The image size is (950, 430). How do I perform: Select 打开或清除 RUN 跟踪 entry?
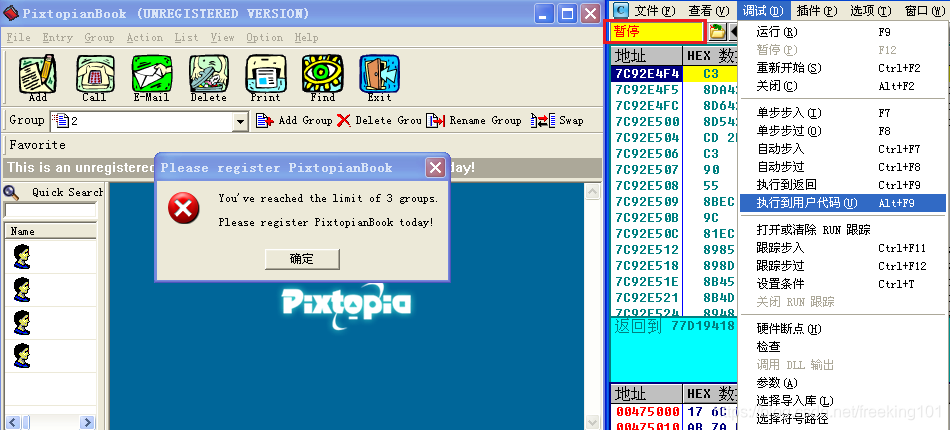843,230
